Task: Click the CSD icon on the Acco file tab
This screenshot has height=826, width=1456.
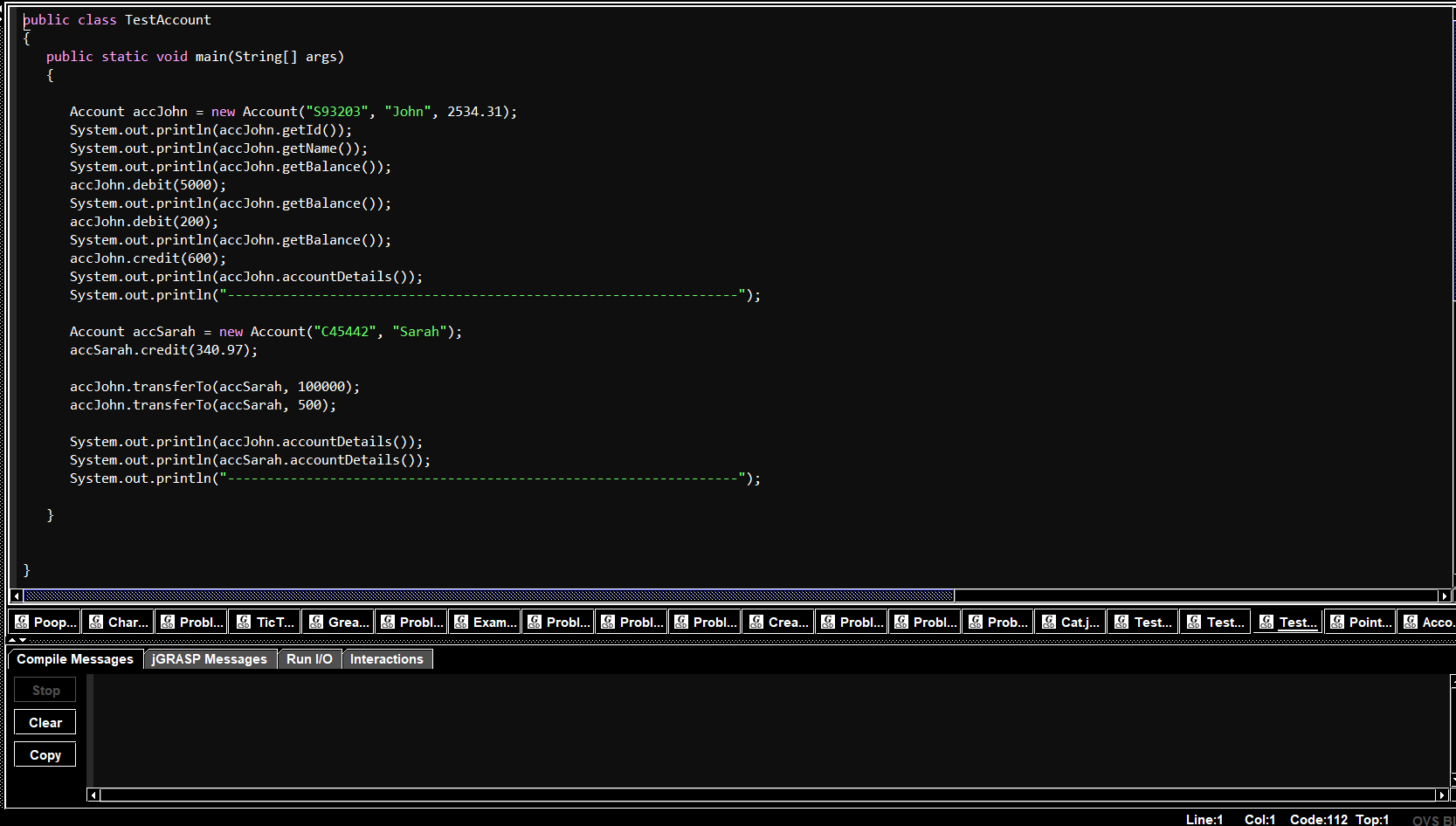Action: pos(1412,621)
